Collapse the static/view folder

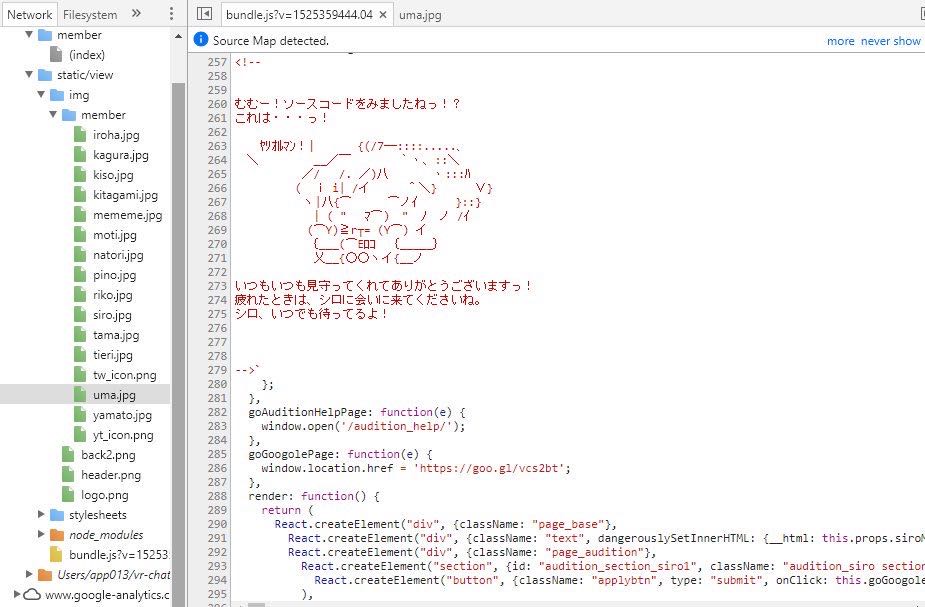[x=29, y=75]
